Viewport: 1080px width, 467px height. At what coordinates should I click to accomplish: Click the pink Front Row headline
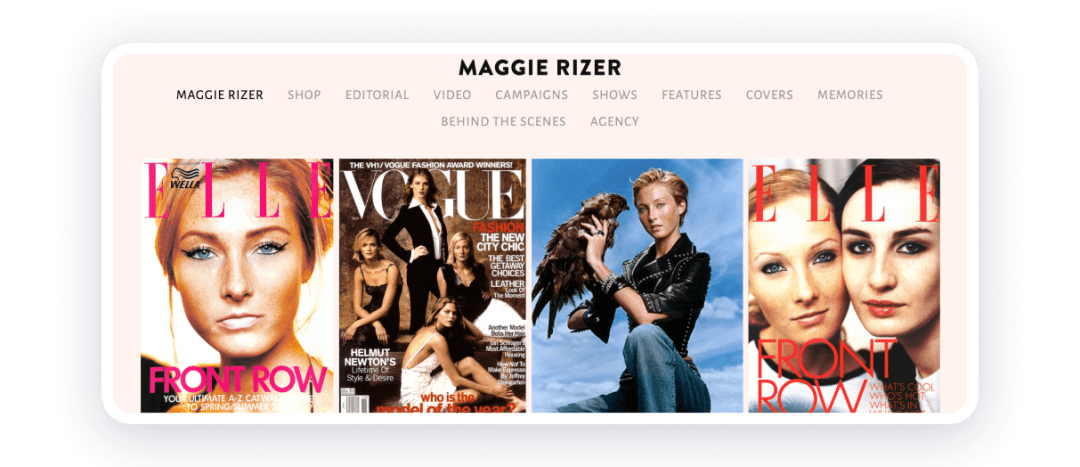pos(237,379)
